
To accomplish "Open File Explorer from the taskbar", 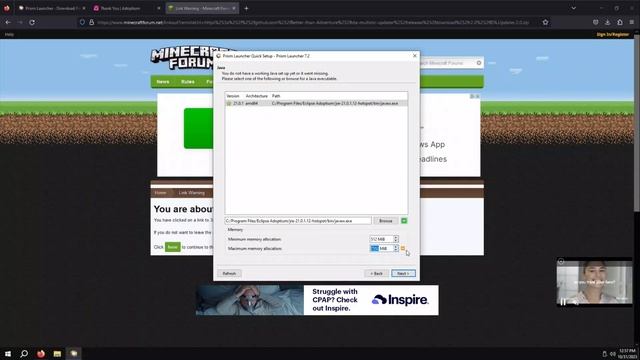I will pos(57,353).
